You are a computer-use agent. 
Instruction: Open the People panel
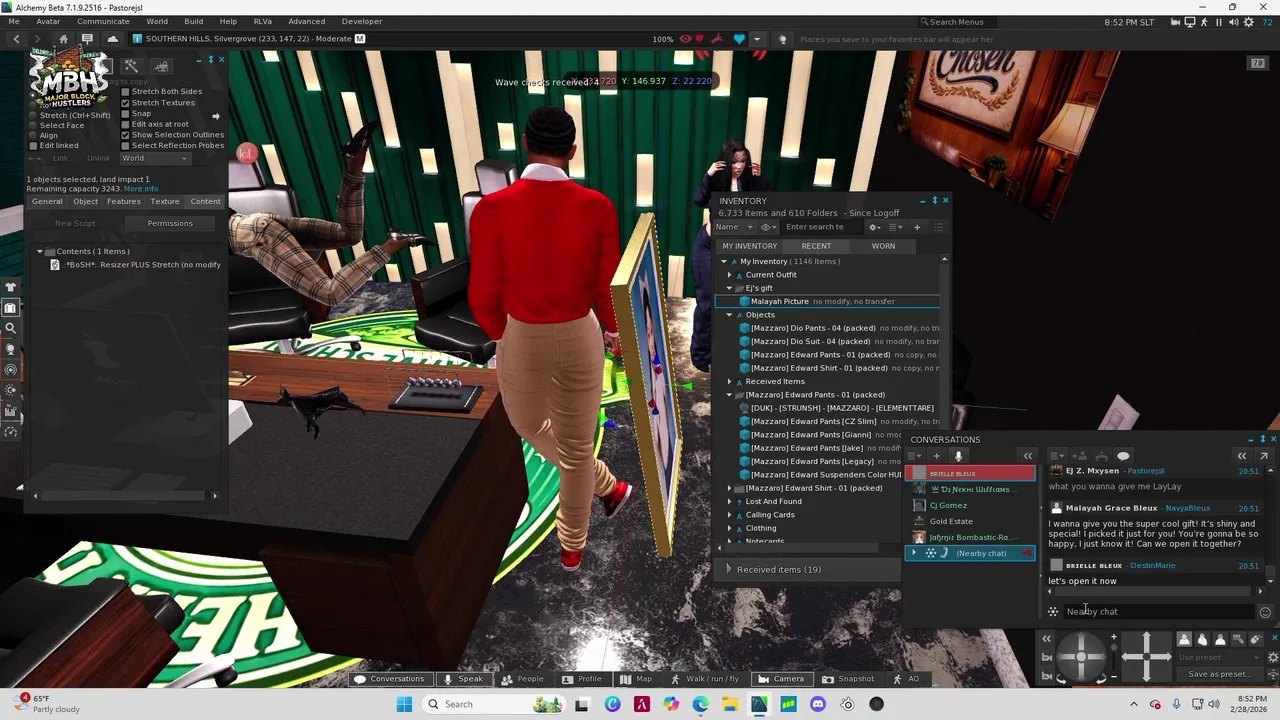click(x=523, y=679)
